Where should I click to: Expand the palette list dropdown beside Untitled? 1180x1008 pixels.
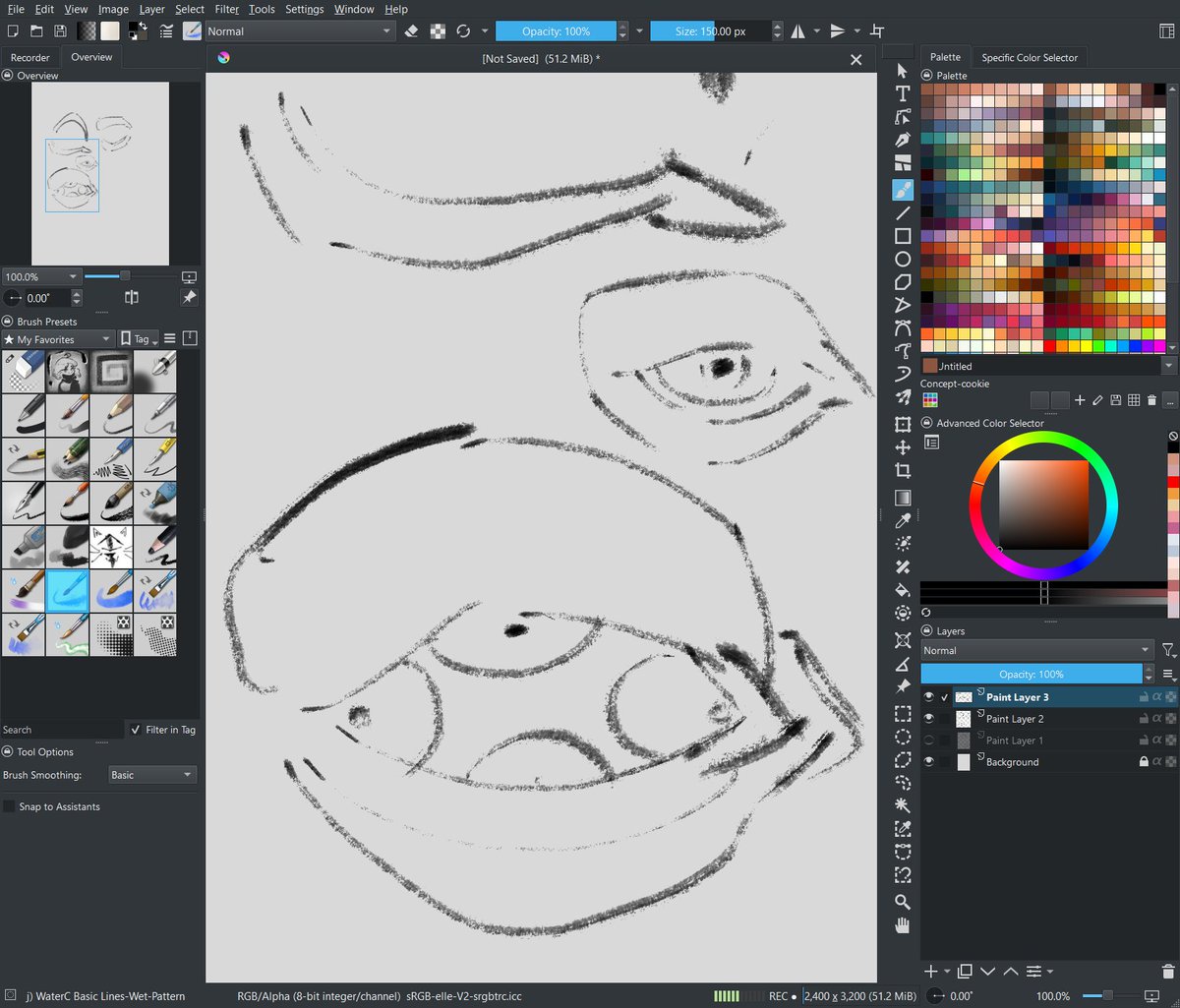coord(1169,366)
